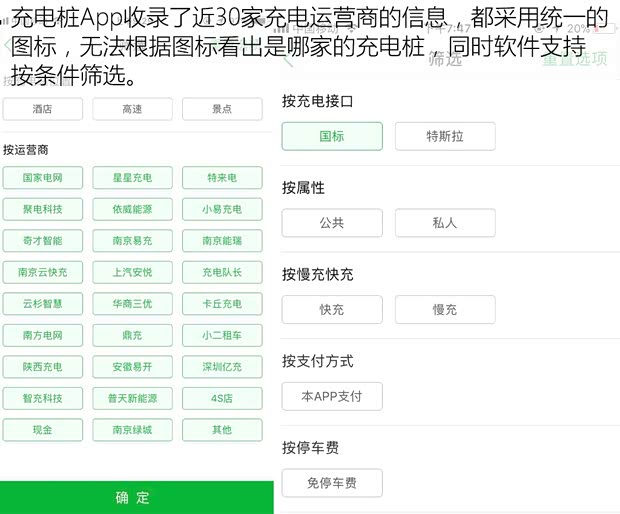Click the 陕西充电 operator chip
Image resolution: width=620 pixels, height=514 pixels.
pos(43,367)
